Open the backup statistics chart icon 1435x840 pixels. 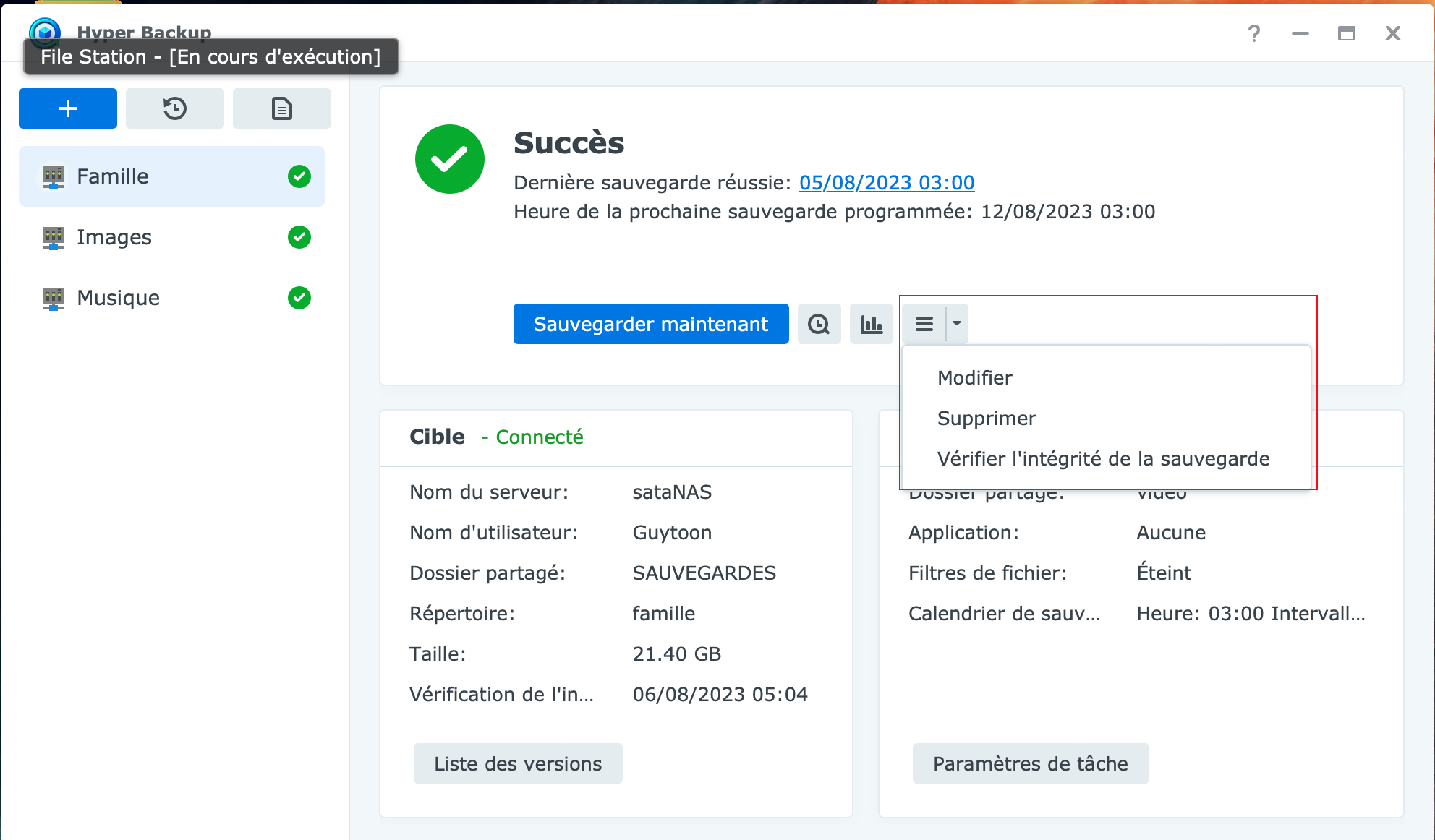coord(871,324)
